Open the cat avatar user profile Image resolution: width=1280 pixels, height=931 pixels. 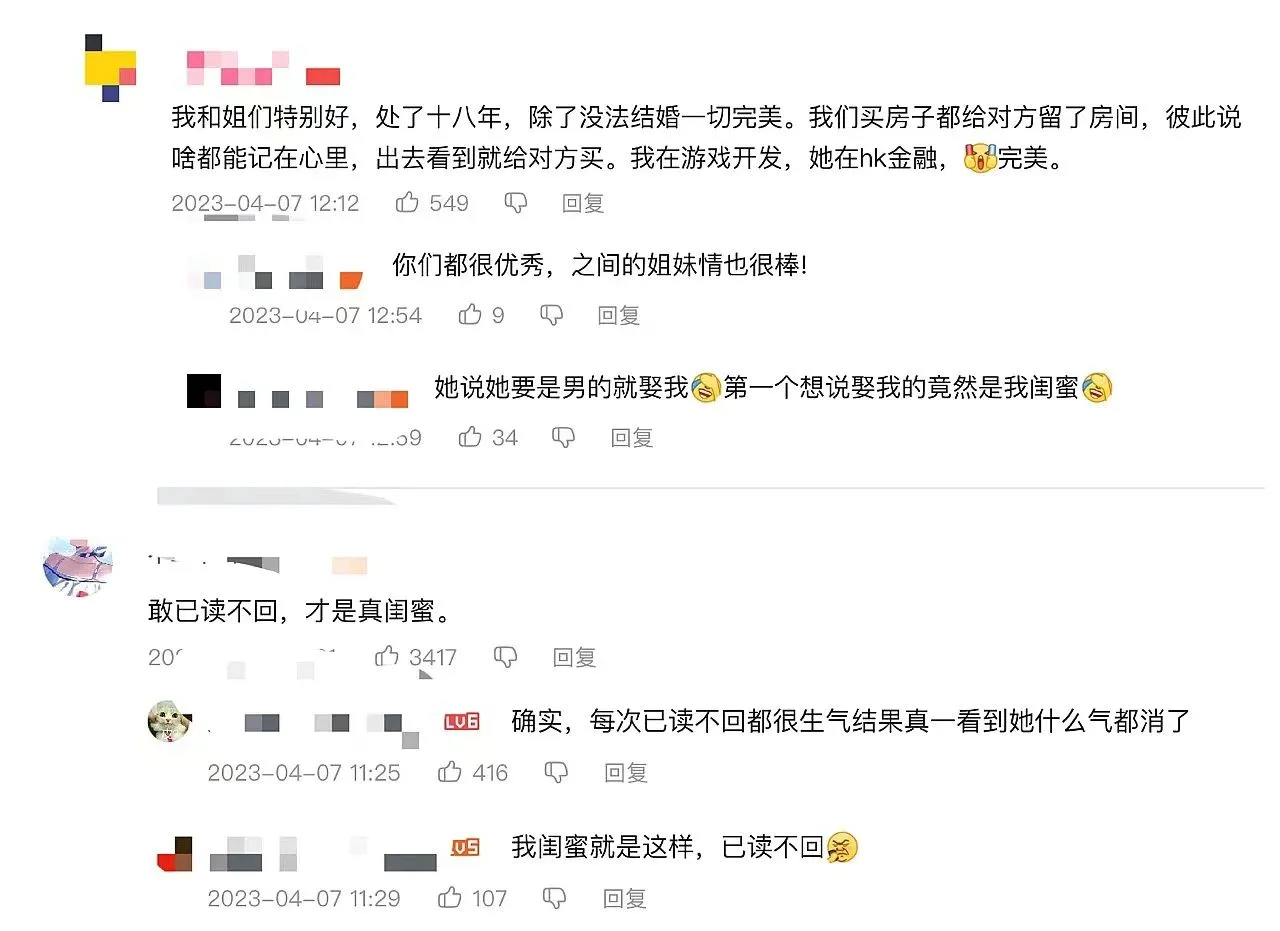170,720
